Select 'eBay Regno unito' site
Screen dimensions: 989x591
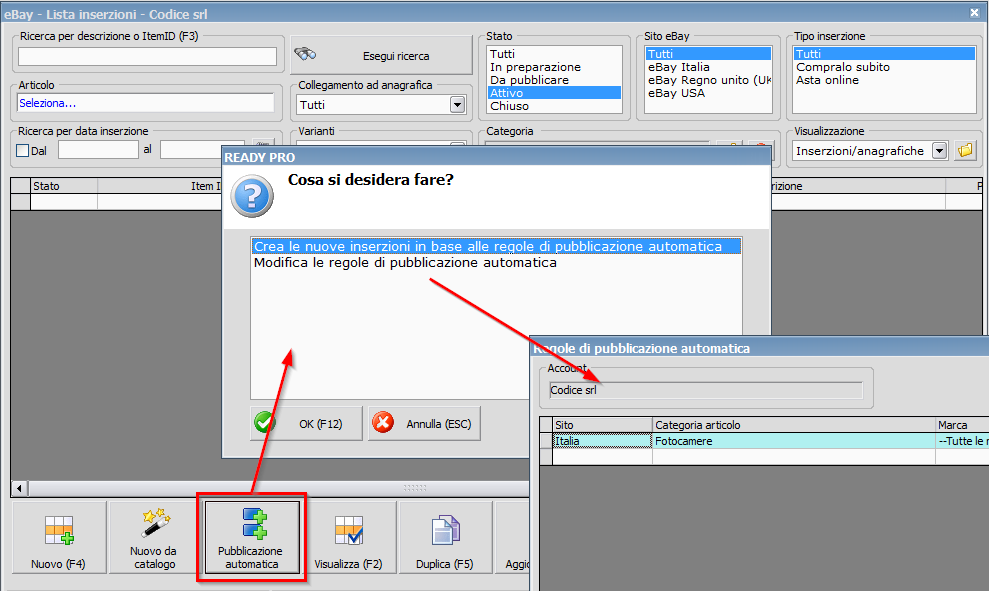708,80
